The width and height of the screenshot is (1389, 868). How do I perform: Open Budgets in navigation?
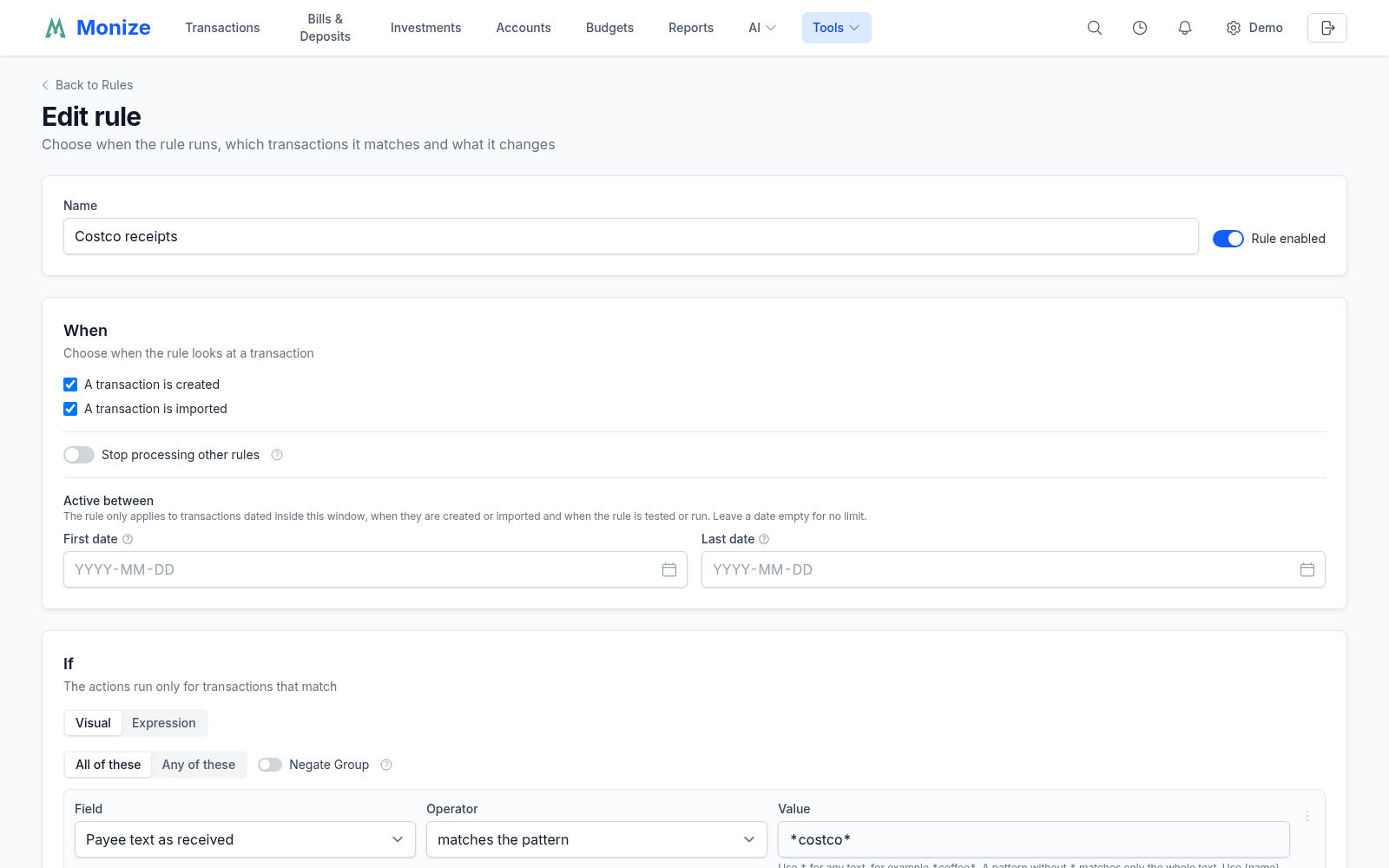pos(609,28)
